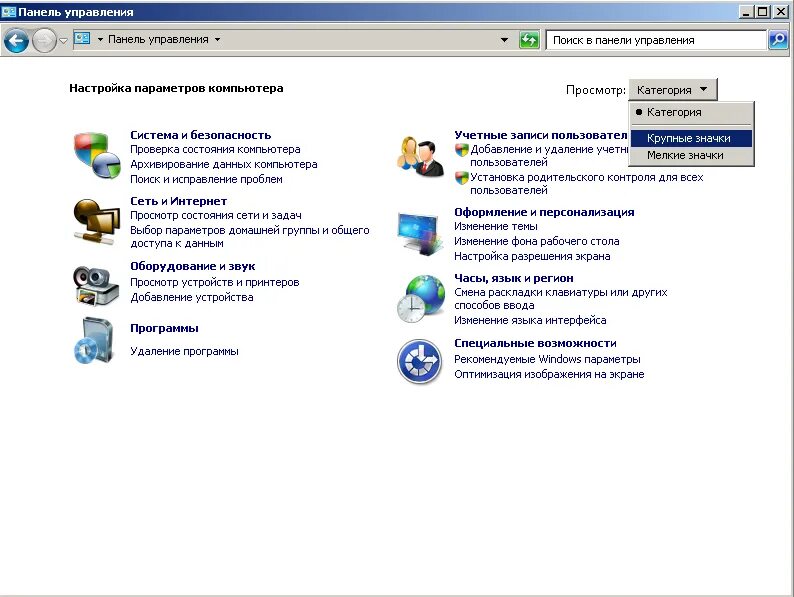The image size is (794, 597).
Task: Open Система и безопасность category
Action: 201,135
